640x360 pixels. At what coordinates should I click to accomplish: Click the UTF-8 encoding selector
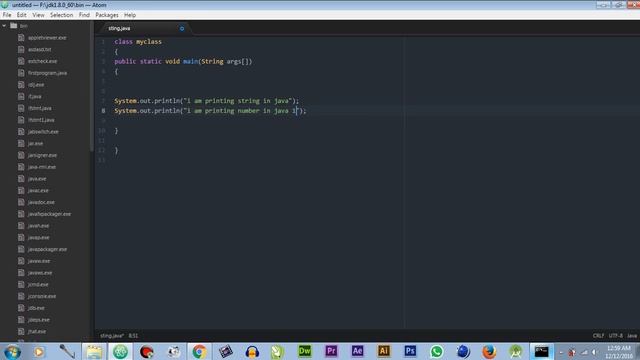(x=616, y=336)
